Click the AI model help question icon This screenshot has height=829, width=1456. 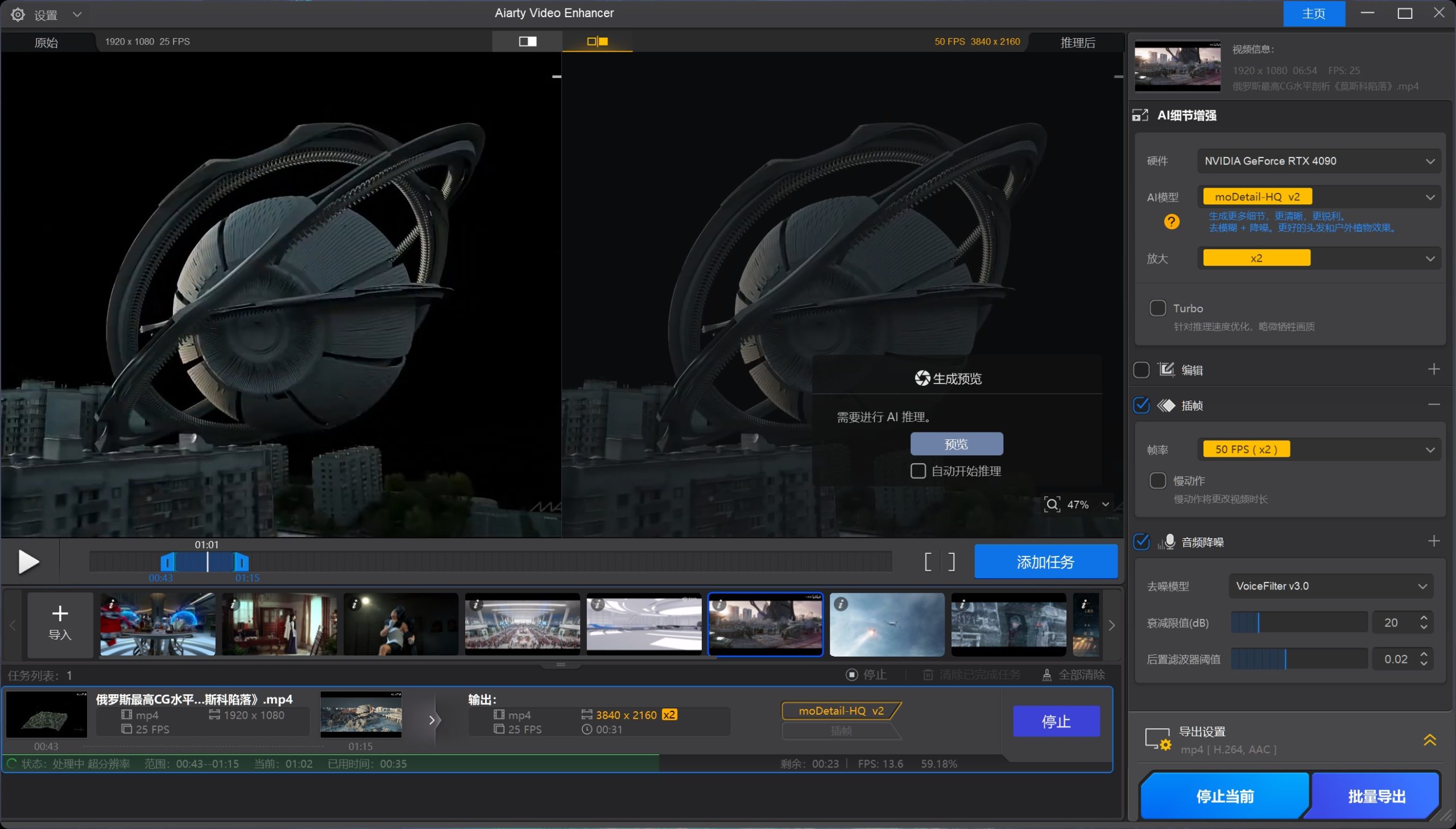pos(1172,221)
